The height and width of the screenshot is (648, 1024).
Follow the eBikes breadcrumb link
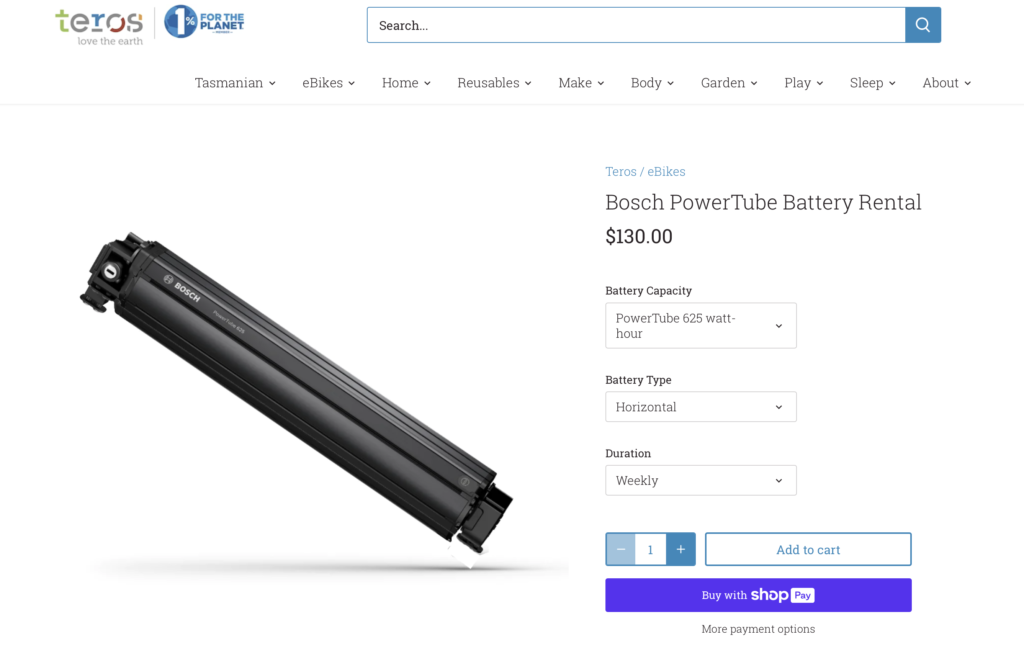tap(666, 172)
